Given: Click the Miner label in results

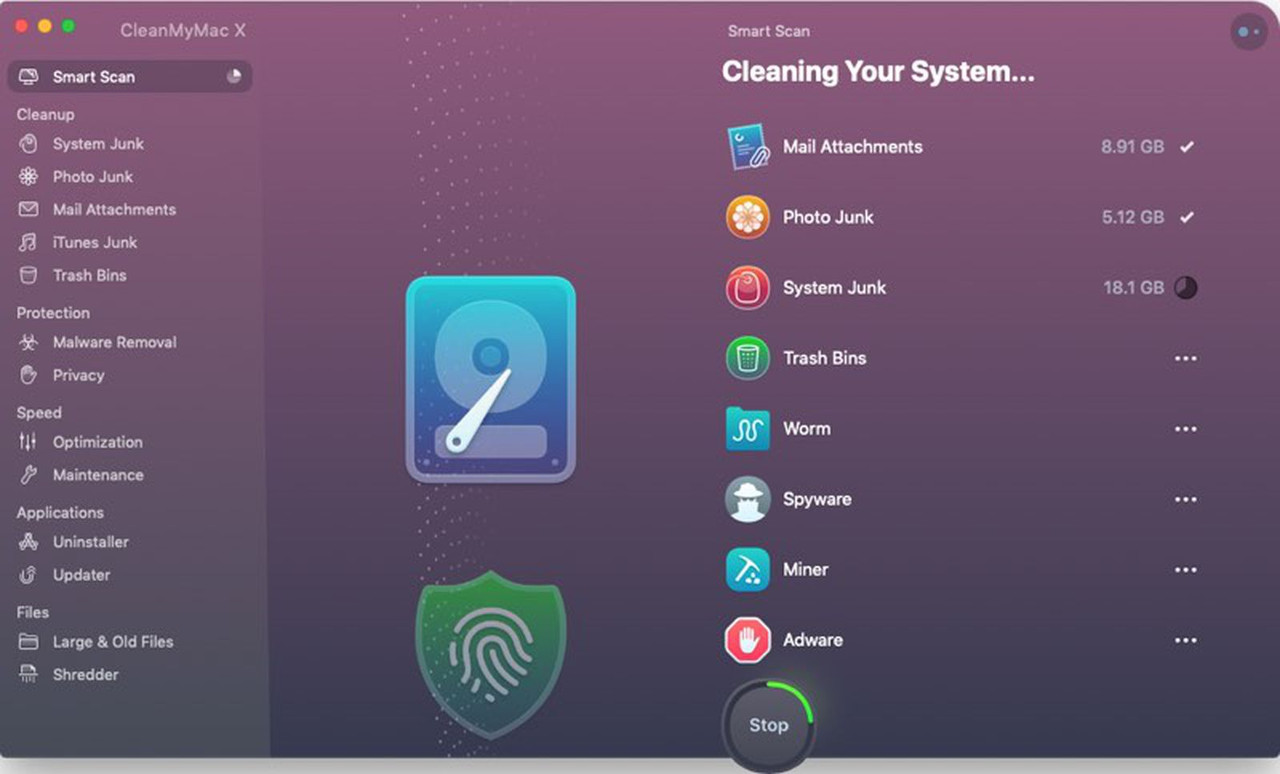Looking at the screenshot, I should [805, 570].
